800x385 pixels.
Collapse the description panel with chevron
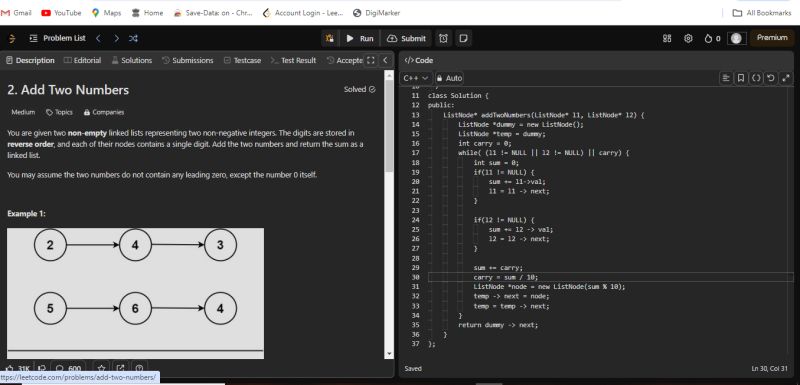point(385,60)
